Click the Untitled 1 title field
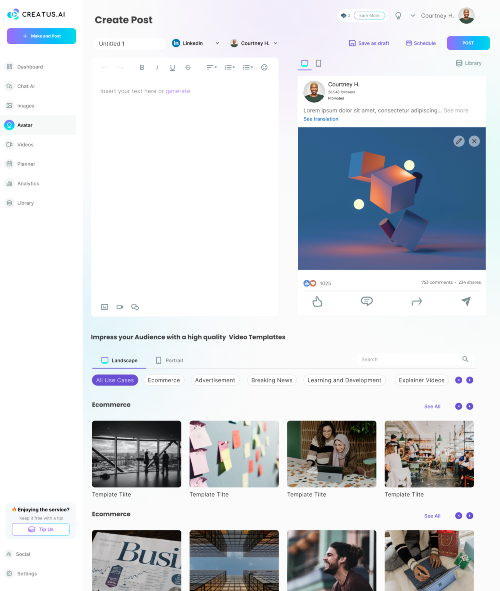This screenshot has height=591, width=500. coord(129,43)
